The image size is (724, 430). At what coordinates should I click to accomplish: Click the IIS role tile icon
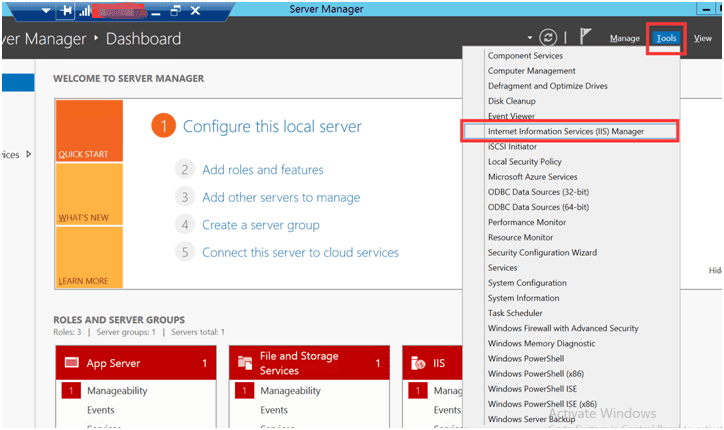[x=420, y=363]
